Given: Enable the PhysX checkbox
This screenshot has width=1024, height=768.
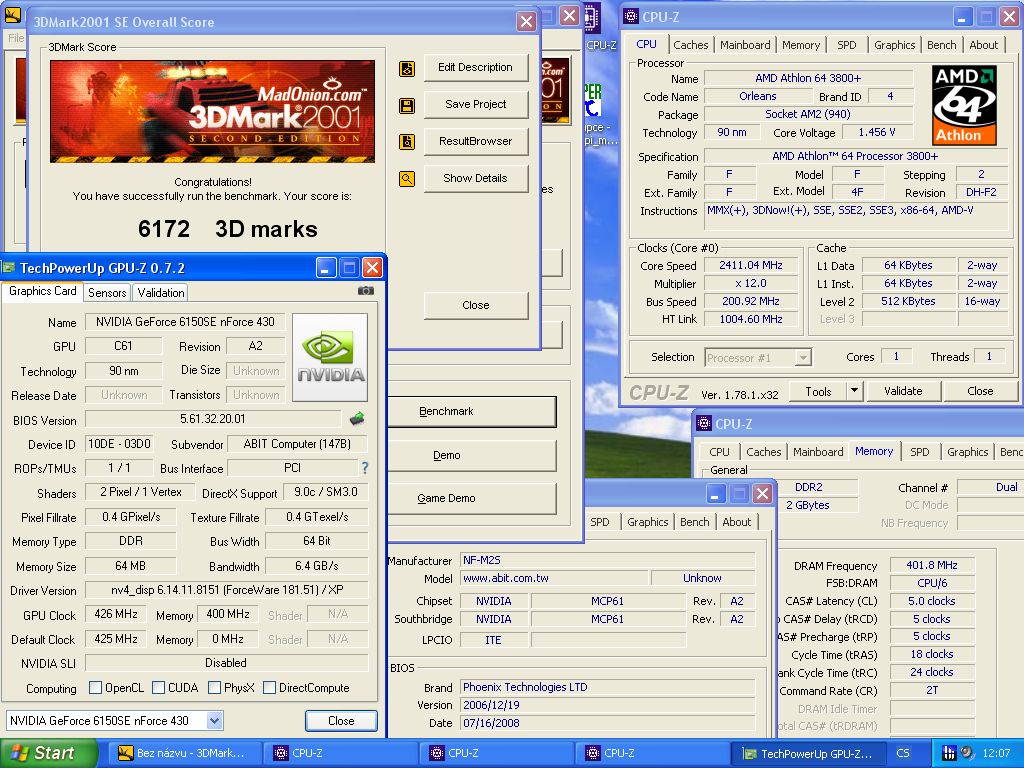Looking at the screenshot, I should pyautogui.click(x=214, y=687).
